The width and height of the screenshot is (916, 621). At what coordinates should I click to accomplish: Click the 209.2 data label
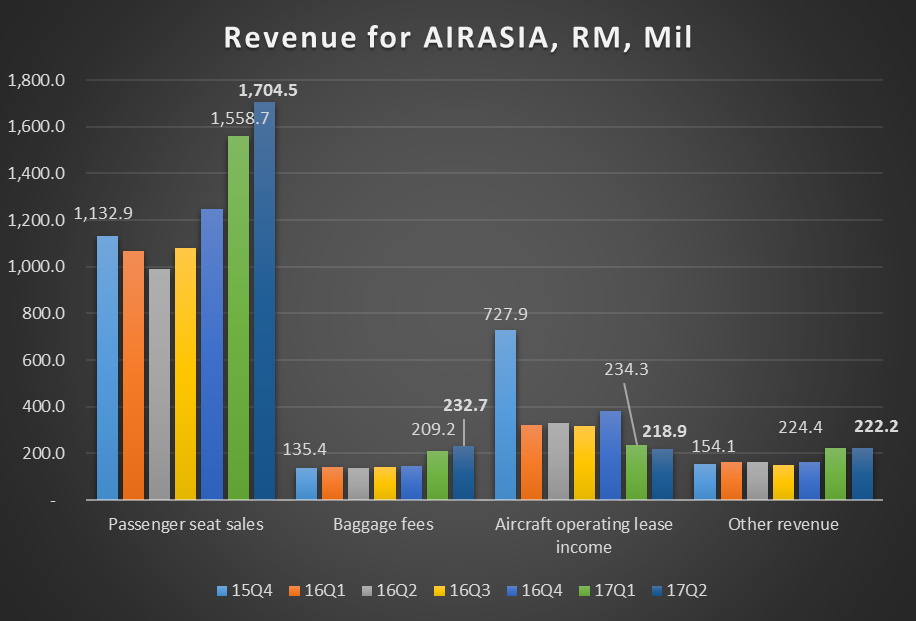(433, 429)
